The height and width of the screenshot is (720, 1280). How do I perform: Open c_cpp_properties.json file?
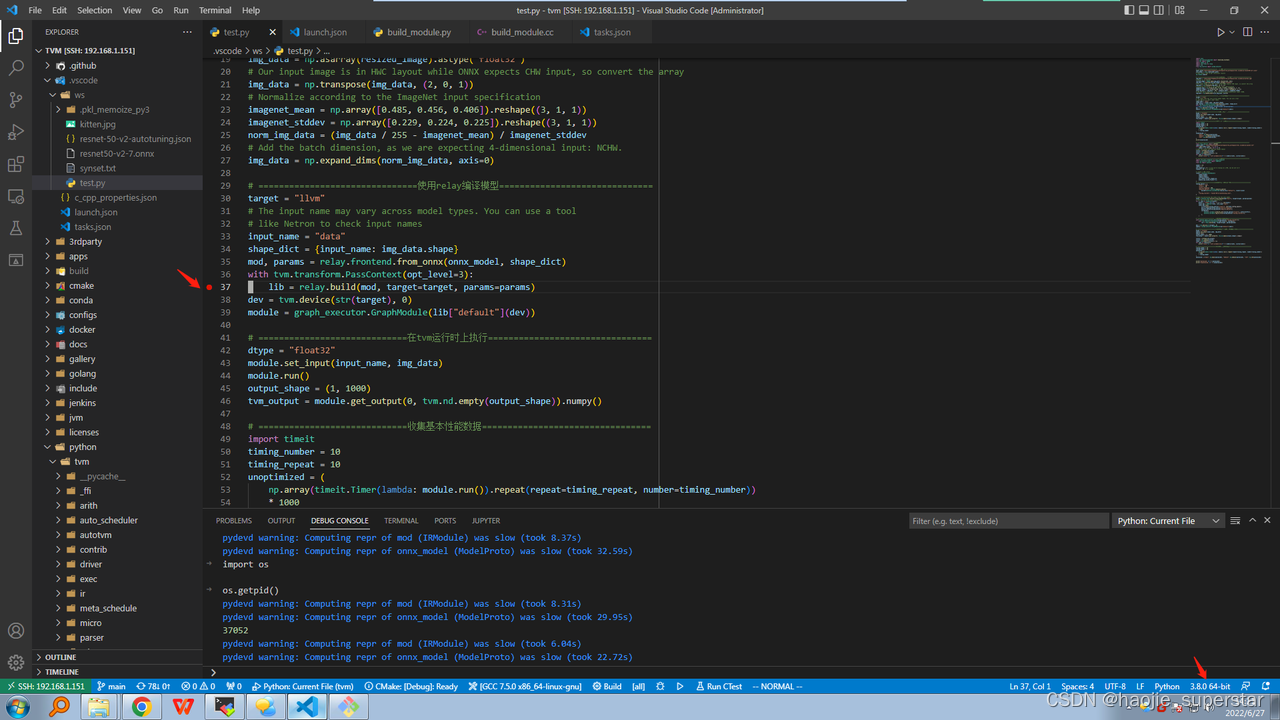coord(117,197)
